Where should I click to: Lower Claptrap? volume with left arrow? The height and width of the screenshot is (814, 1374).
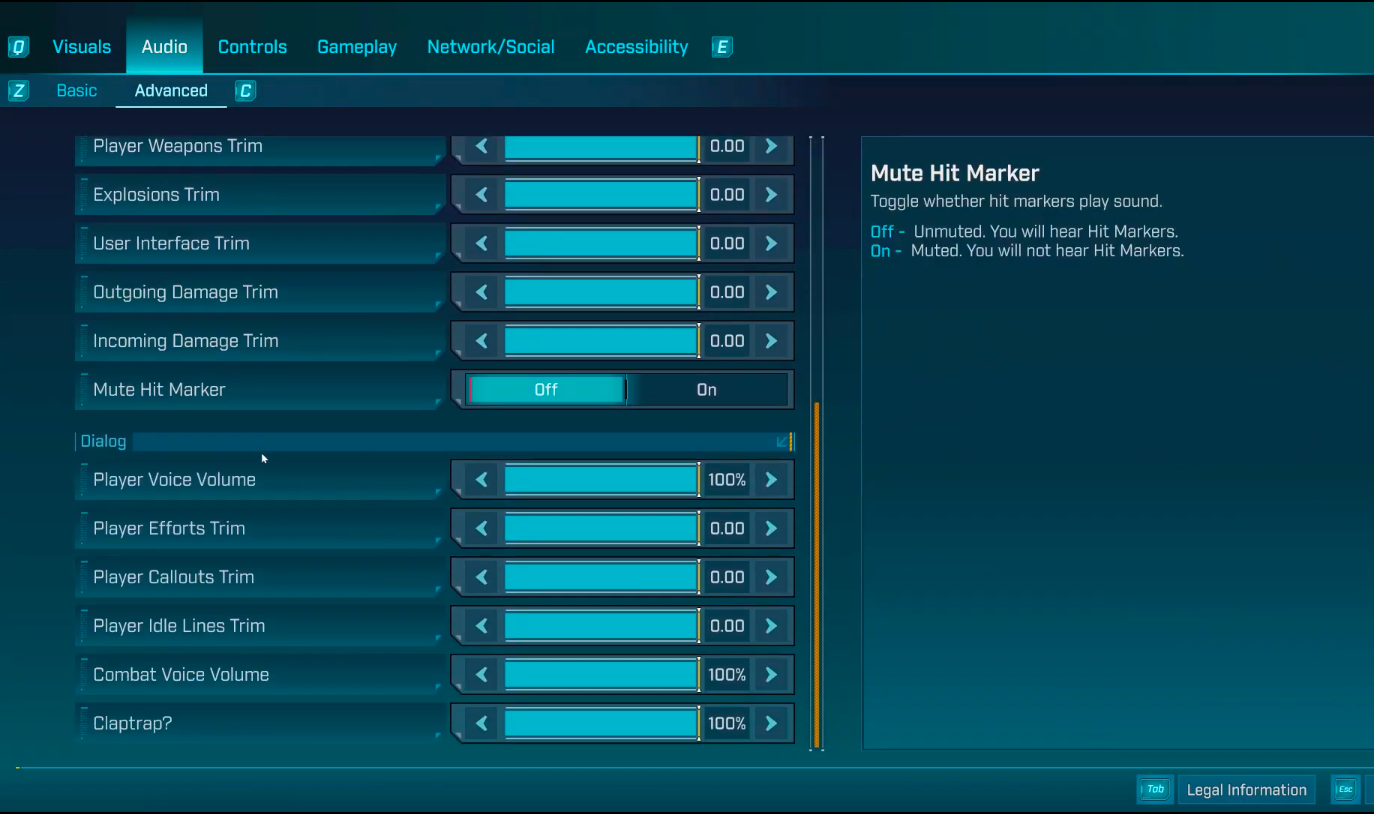tap(481, 723)
